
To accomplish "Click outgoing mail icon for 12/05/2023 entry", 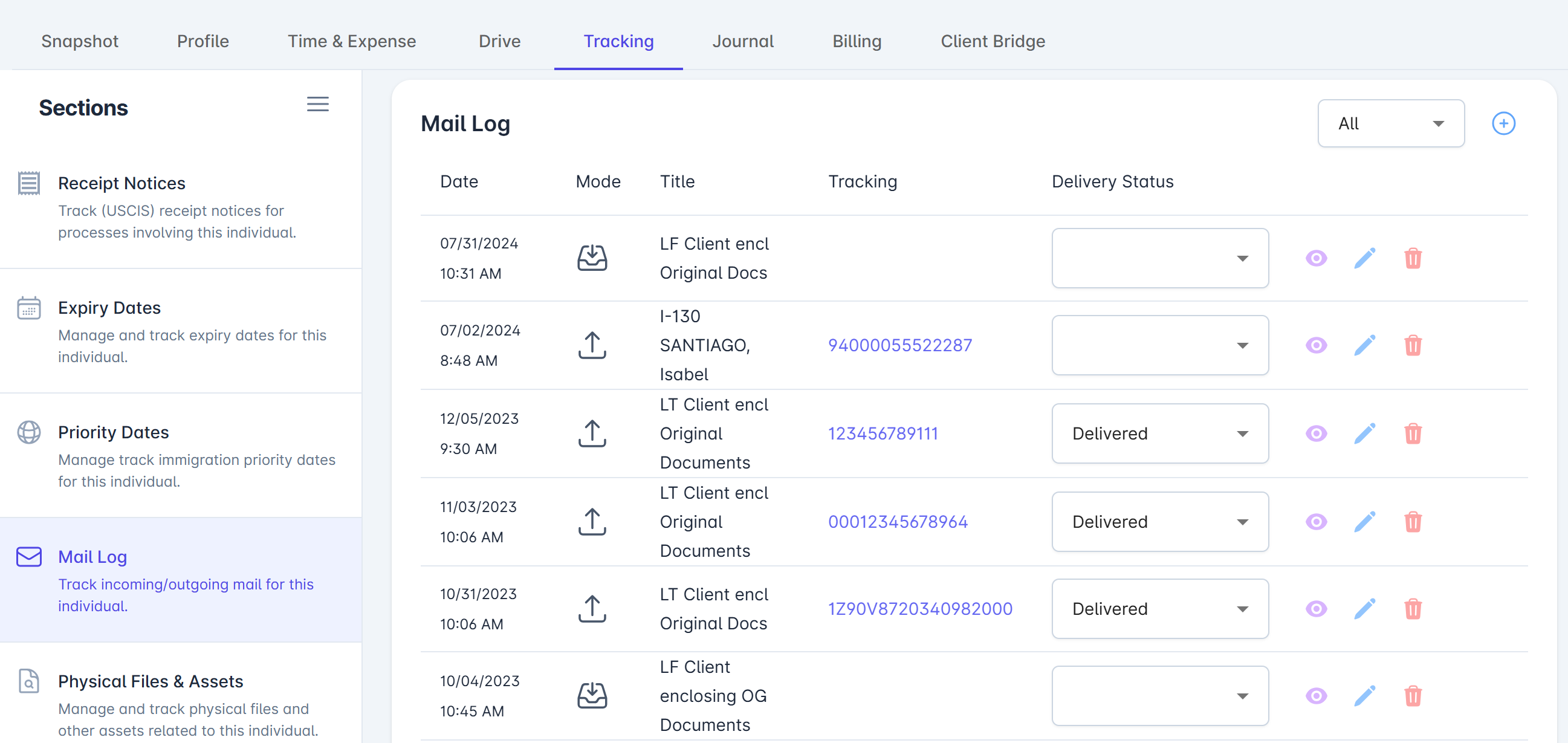I will pos(592,433).
